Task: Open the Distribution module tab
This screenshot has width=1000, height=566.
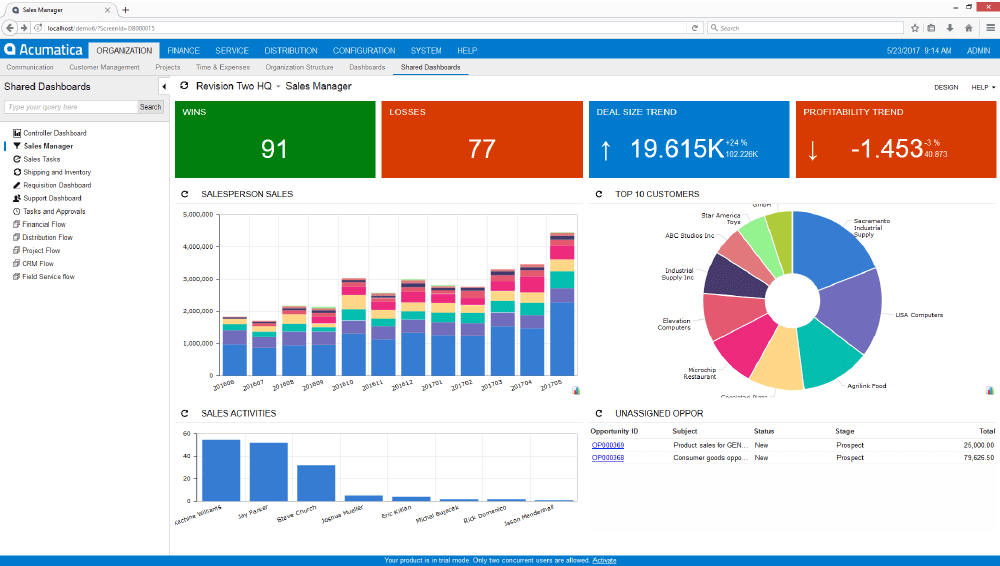Action: pyautogui.click(x=291, y=50)
